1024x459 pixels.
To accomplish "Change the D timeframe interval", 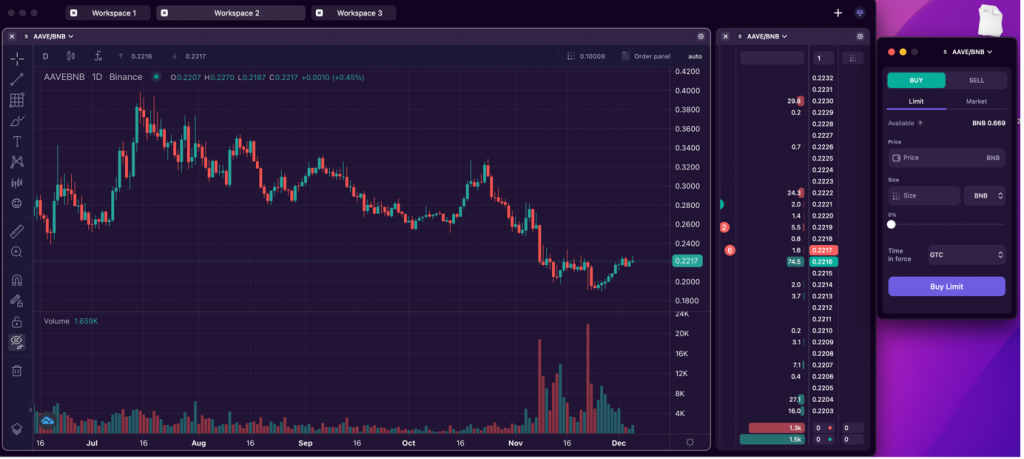I will point(46,56).
